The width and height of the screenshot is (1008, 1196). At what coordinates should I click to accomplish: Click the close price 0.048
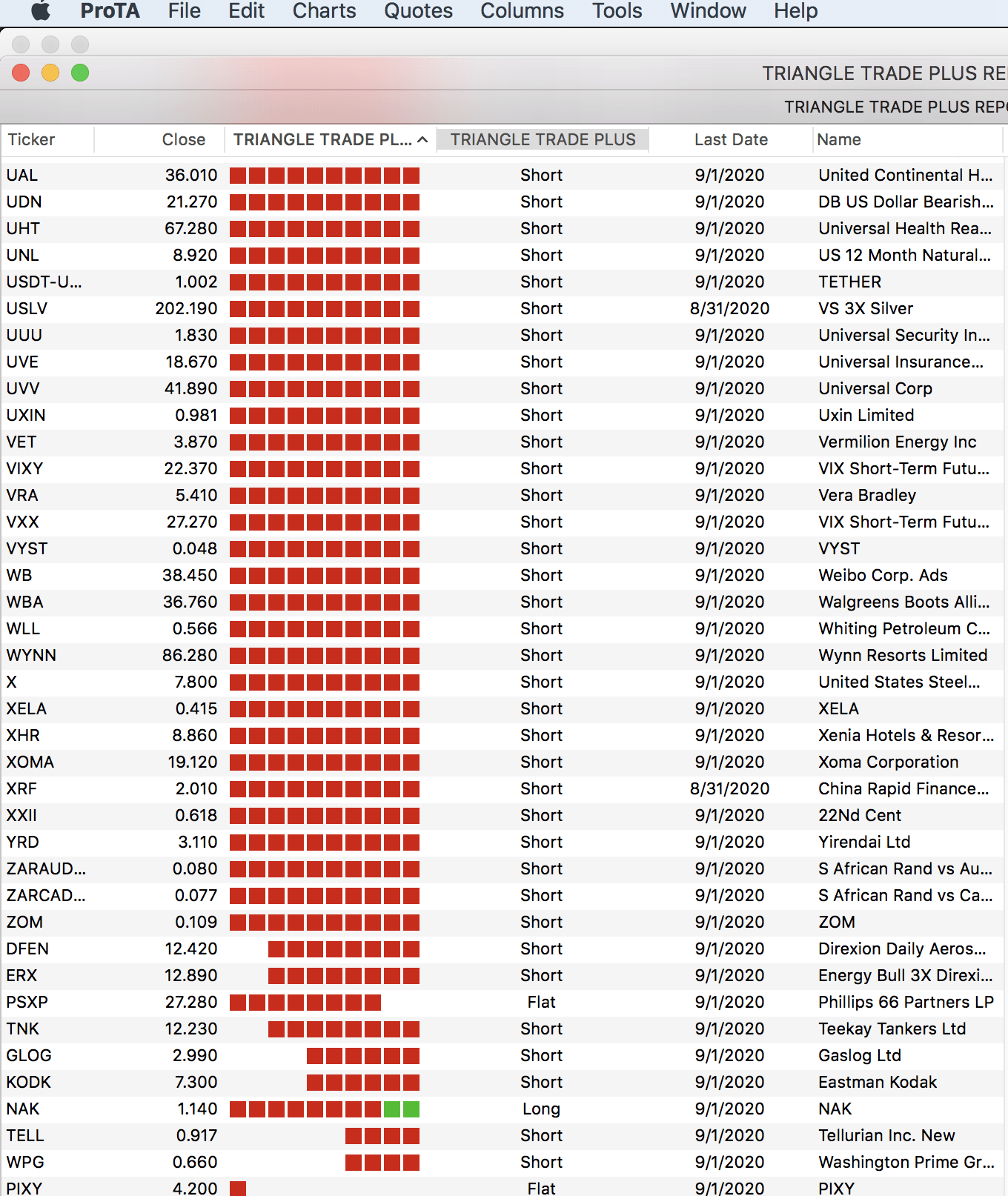click(x=195, y=548)
